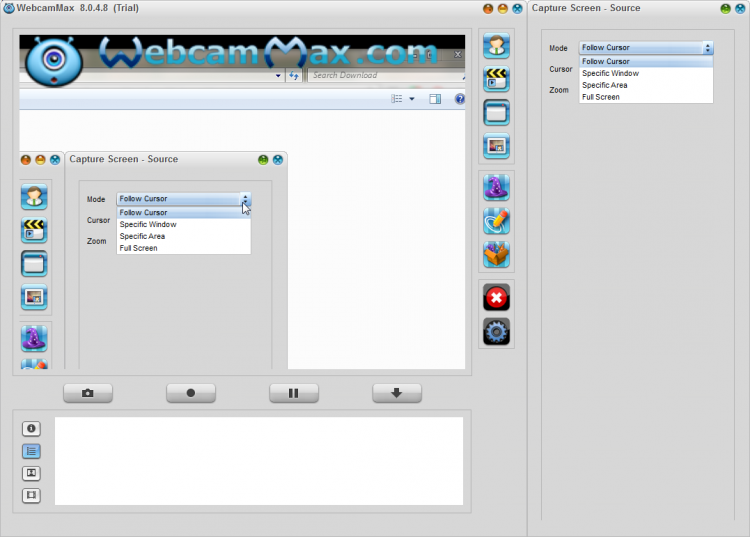Switch to the list view icon
Viewport: 750px width, 537px height.
(31, 451)
